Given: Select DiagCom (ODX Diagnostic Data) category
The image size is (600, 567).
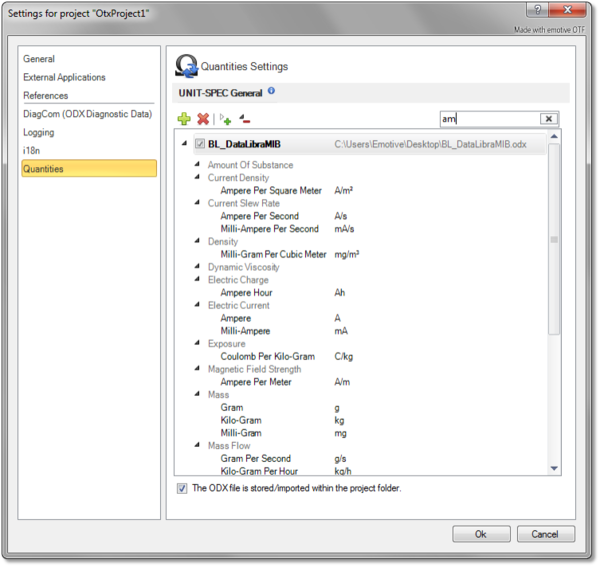Looking at the screenshot, I should tap(87, 114).
